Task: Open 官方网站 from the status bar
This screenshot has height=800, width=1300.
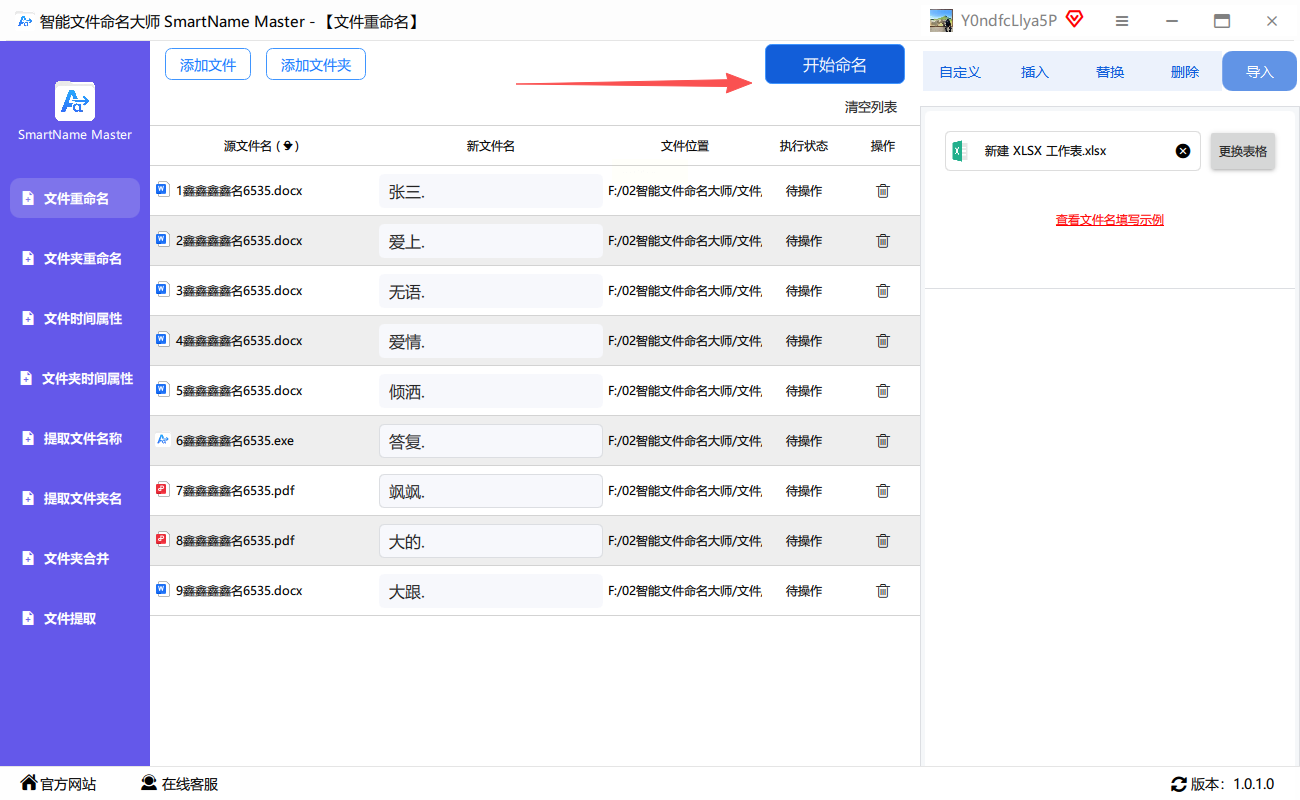Action: [58, 784]
